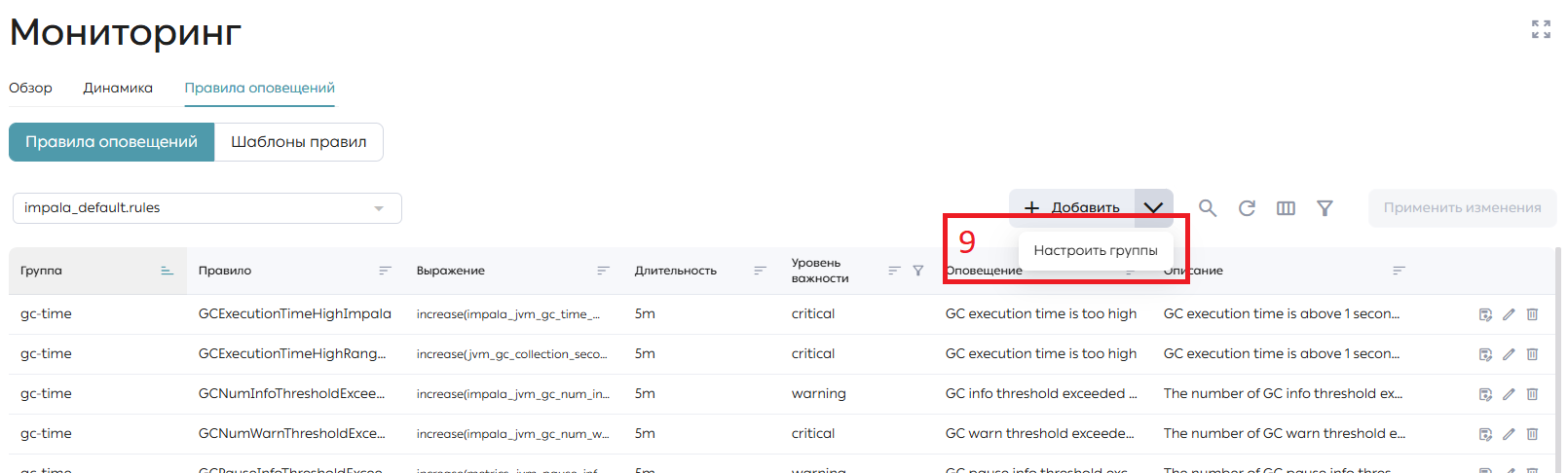This screenshot has width=1568, height=473.
Task: Select the Правила оповещений segmented button
Action: (111, 142)
